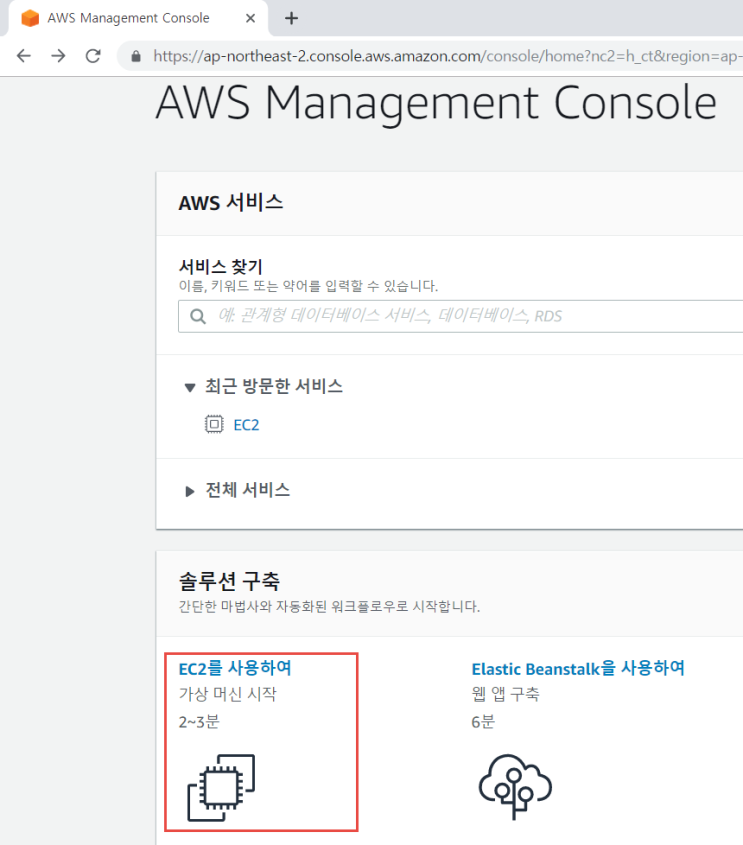
Task: Select the AWS Management Console tab
Action: [x=138, y=18]
